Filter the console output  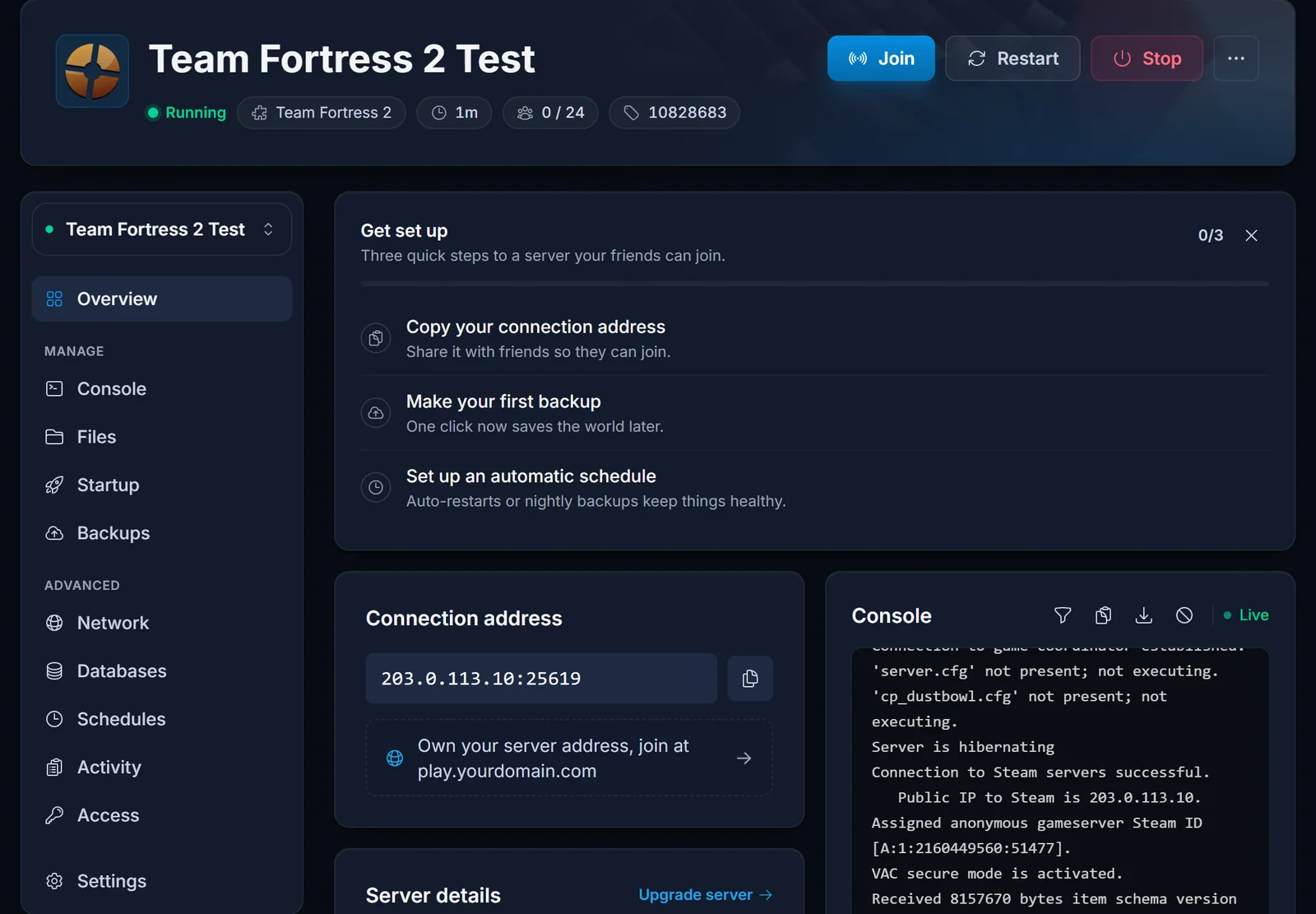pos(1063,615)
